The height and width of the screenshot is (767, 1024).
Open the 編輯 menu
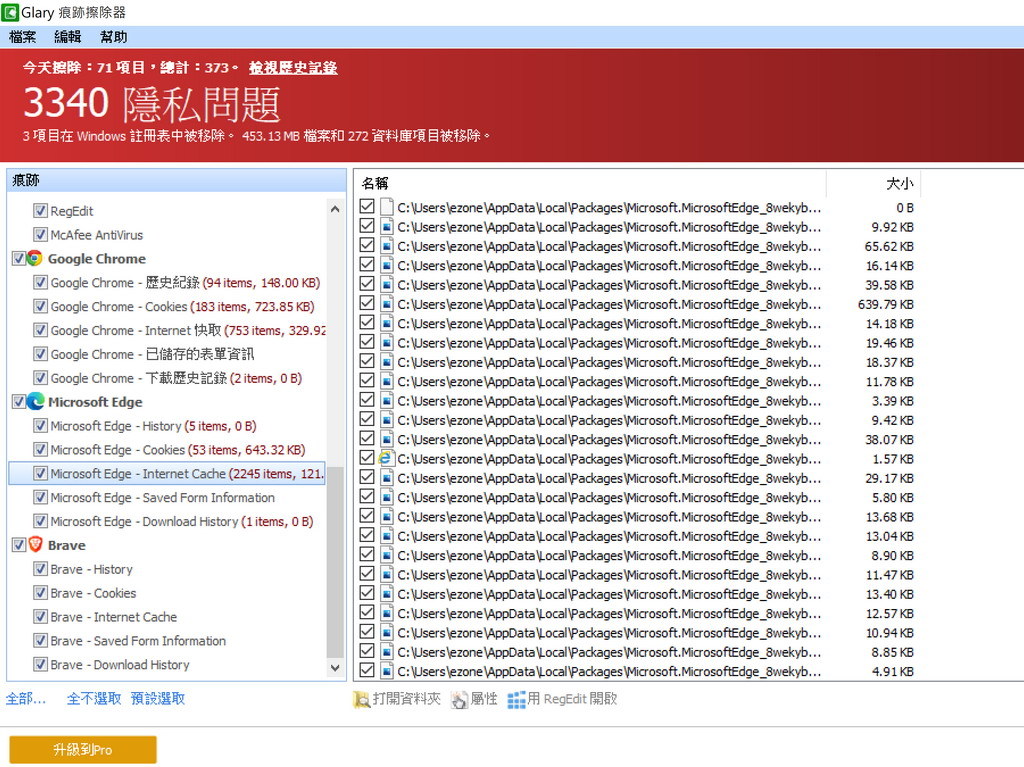pos(68,37)
